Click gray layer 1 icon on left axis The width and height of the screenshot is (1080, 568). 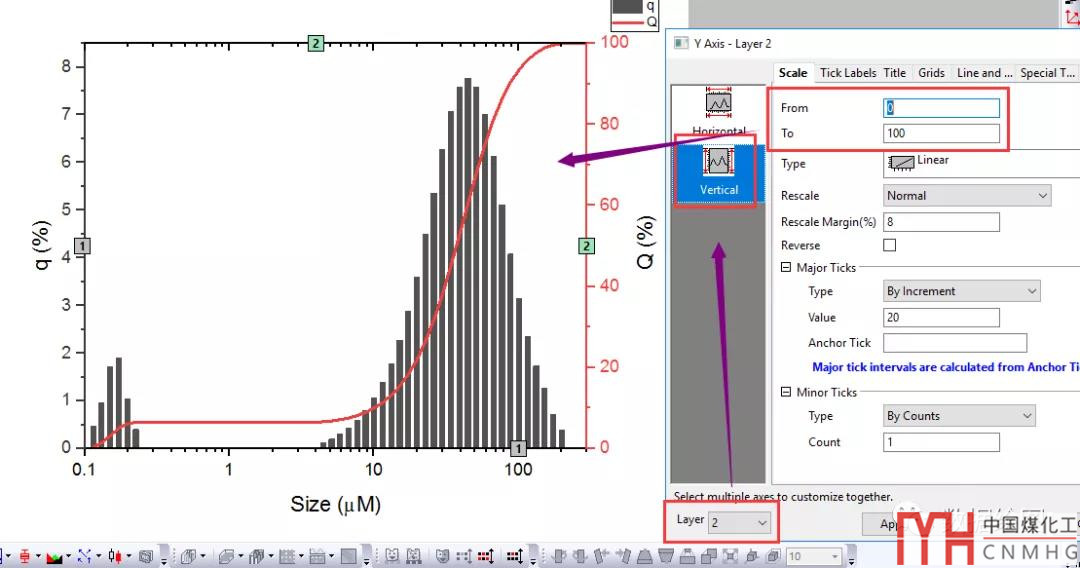(82, 246)
